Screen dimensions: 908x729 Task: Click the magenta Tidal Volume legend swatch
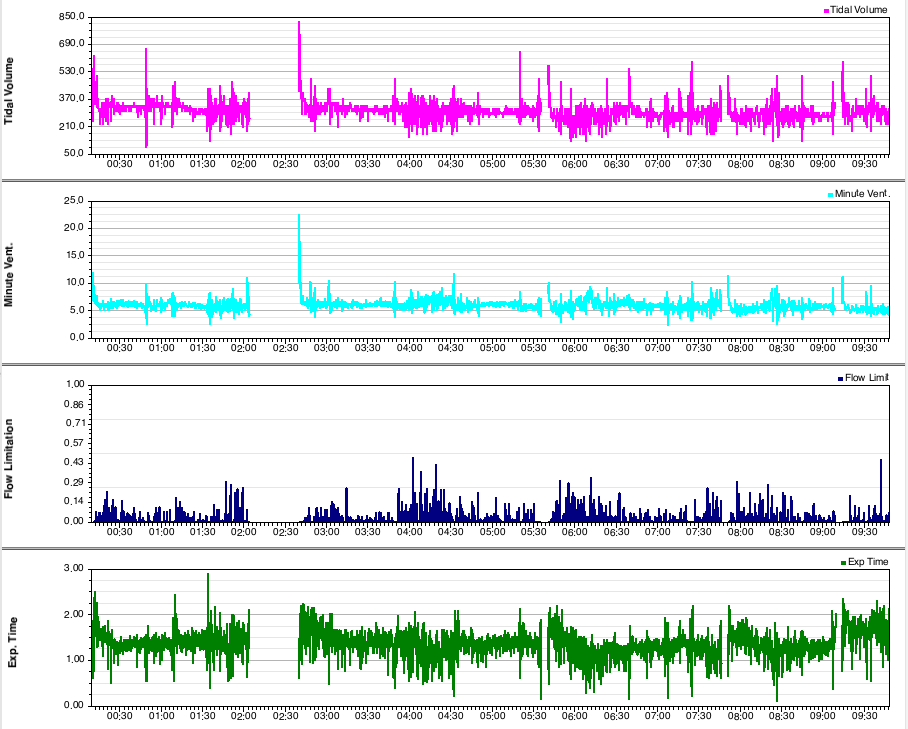tap(826, 10)
